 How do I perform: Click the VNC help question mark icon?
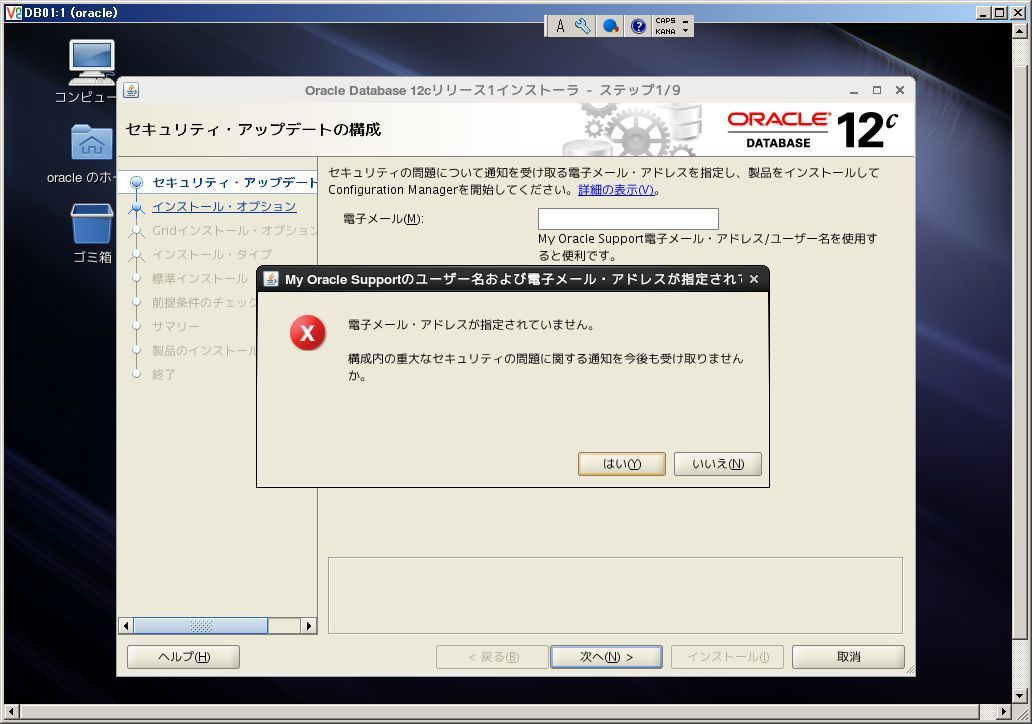tap(638, 26)
